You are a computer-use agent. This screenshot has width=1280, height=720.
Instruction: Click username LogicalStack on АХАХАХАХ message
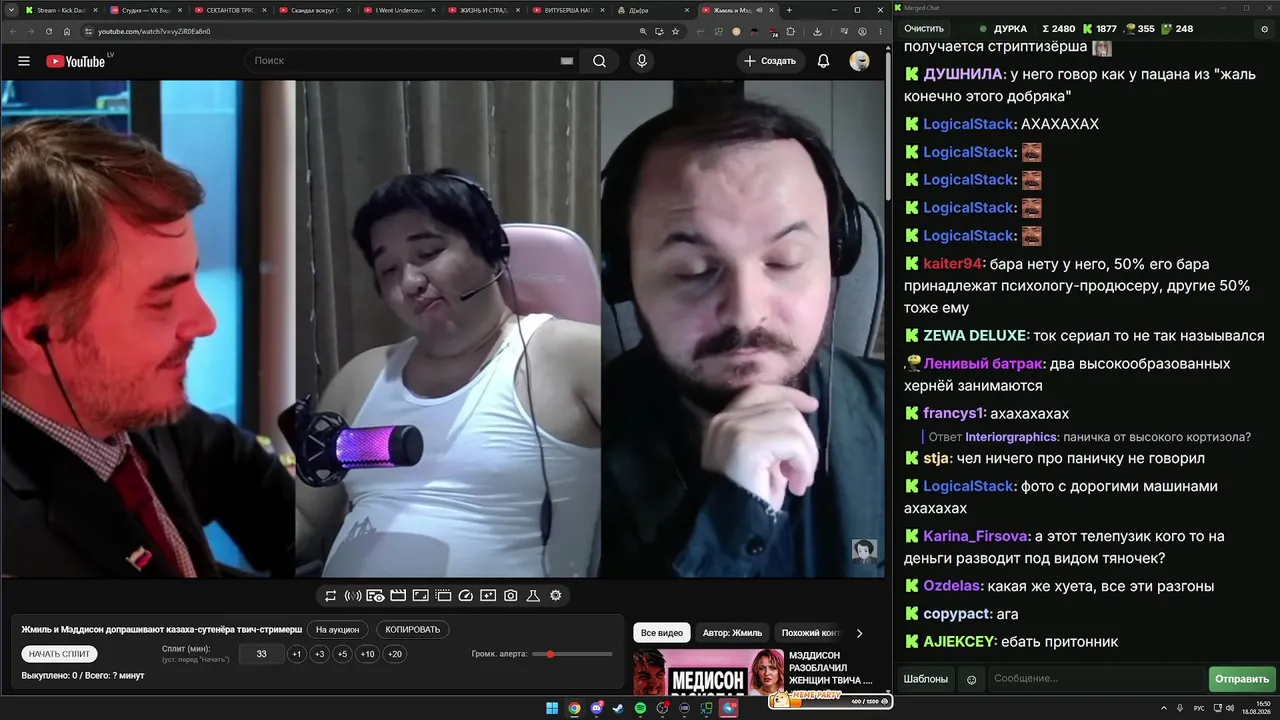pyautogui.click(x=969, y=124)
